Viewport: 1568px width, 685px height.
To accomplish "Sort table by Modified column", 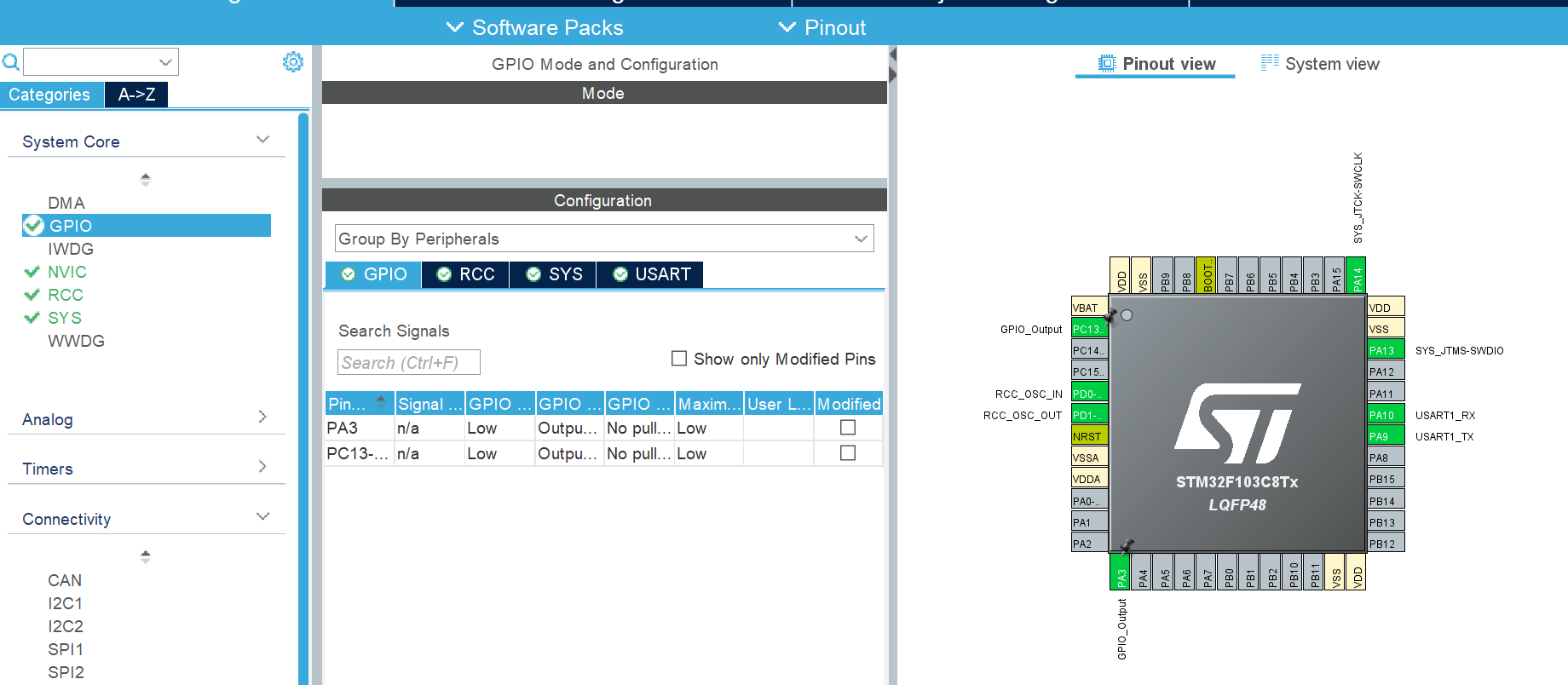I will (849, 404).
